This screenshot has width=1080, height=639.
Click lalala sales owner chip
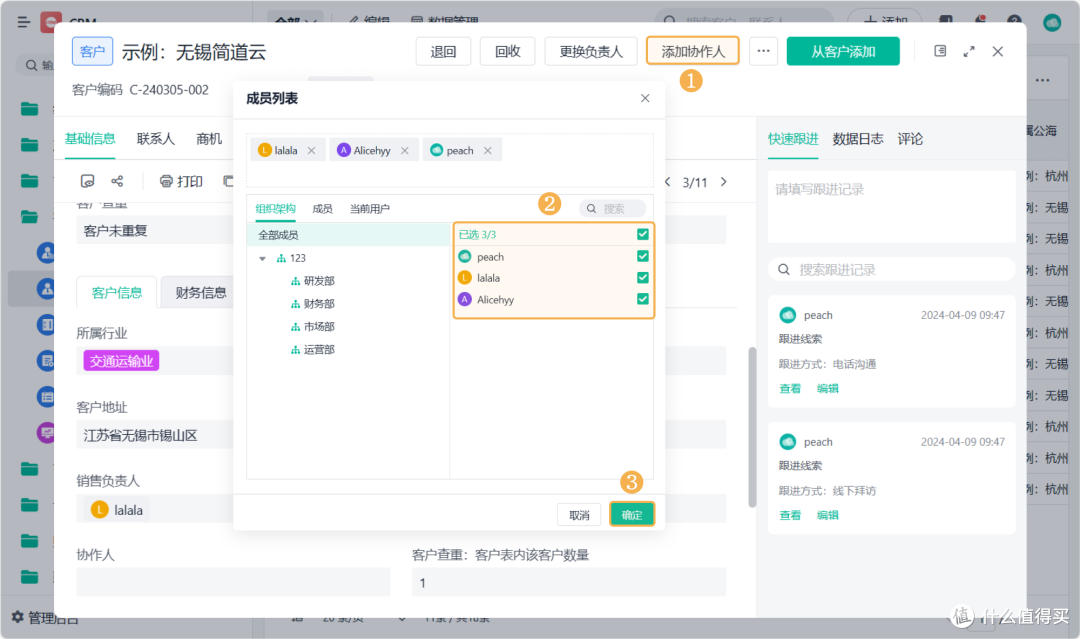pos(117,510)
